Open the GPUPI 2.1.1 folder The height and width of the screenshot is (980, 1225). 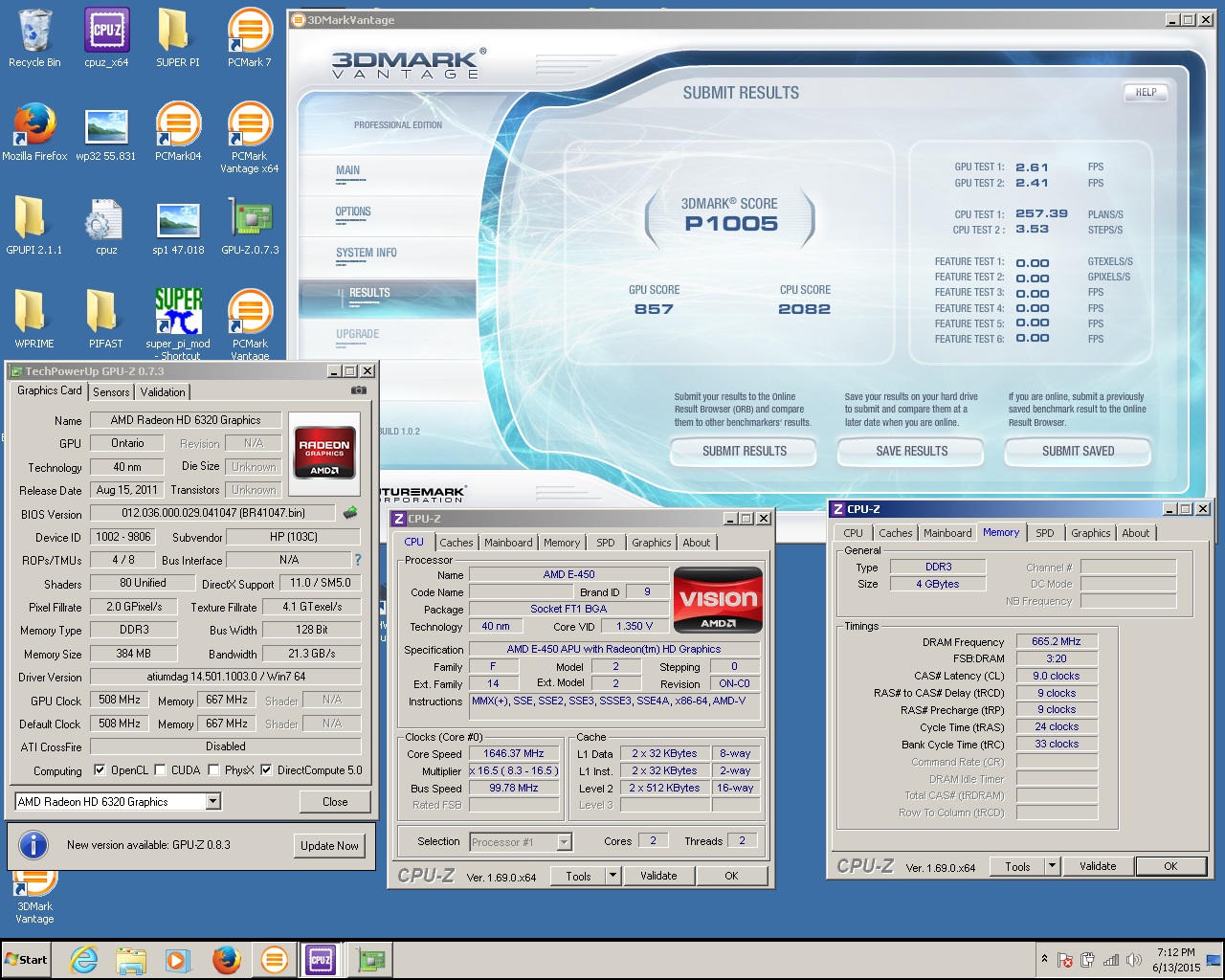(x=34, y=225)
